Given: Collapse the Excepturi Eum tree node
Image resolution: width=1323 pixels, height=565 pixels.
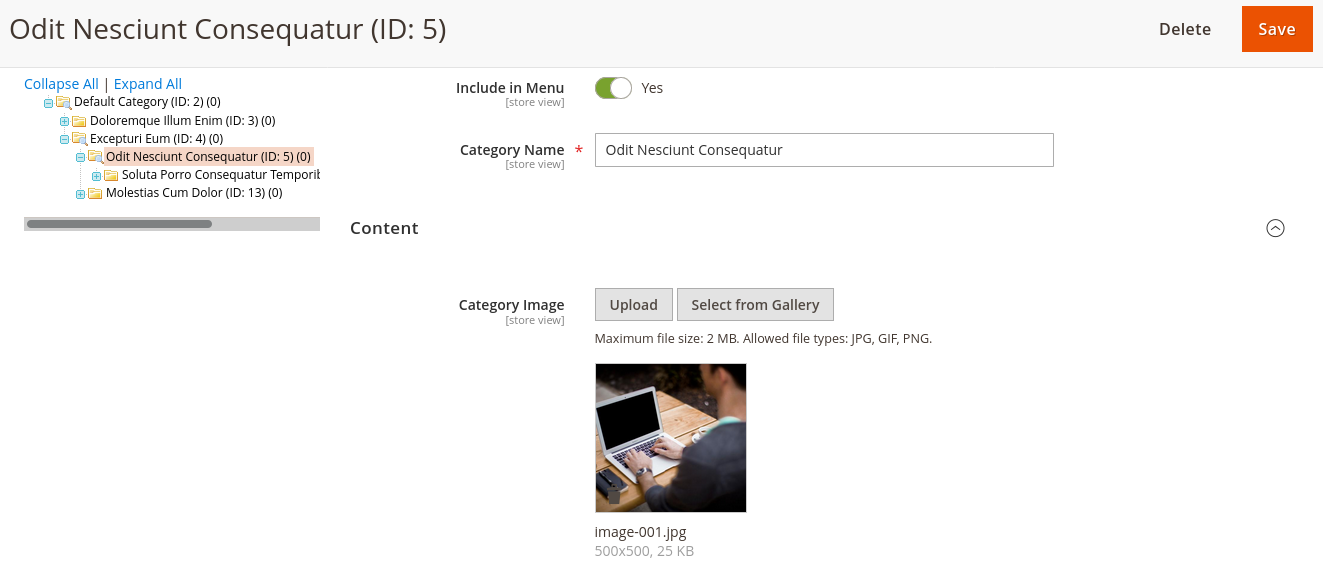Looking at the screenshot, I should point(64,139).
